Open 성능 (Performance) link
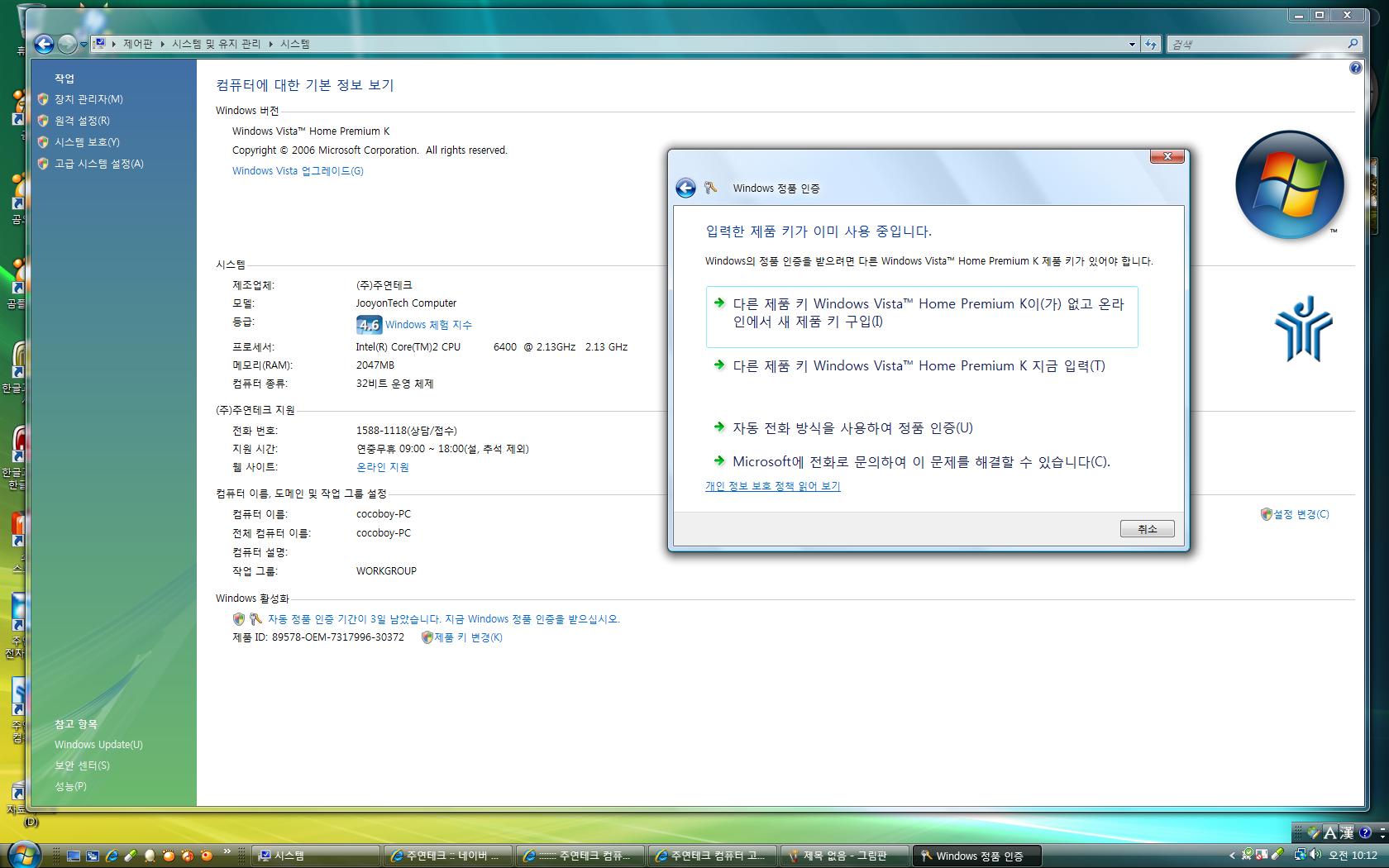This screenshot has width=1389, height=868. 70,786
